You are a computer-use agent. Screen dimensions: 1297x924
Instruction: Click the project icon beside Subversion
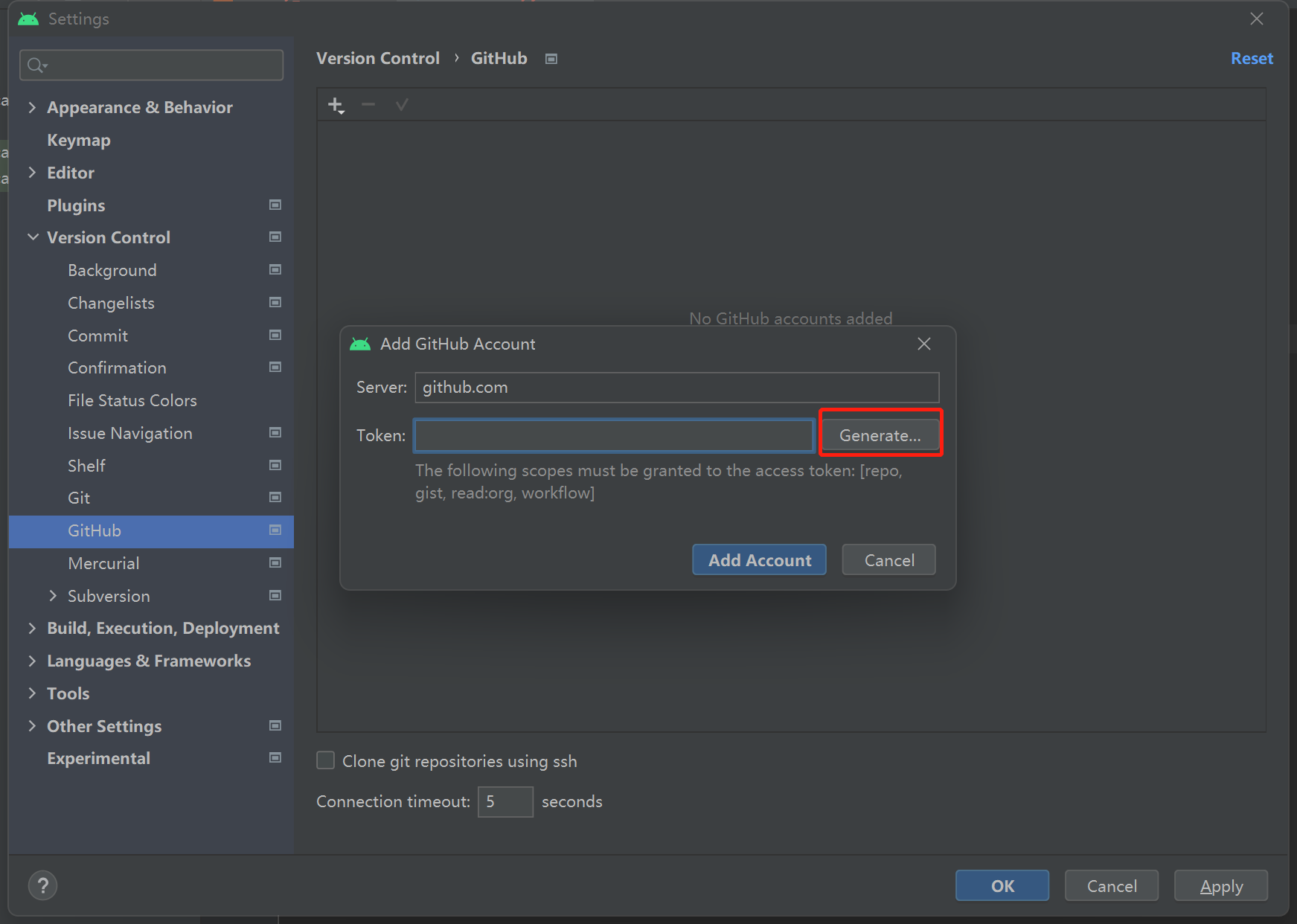tap(275, 596)
